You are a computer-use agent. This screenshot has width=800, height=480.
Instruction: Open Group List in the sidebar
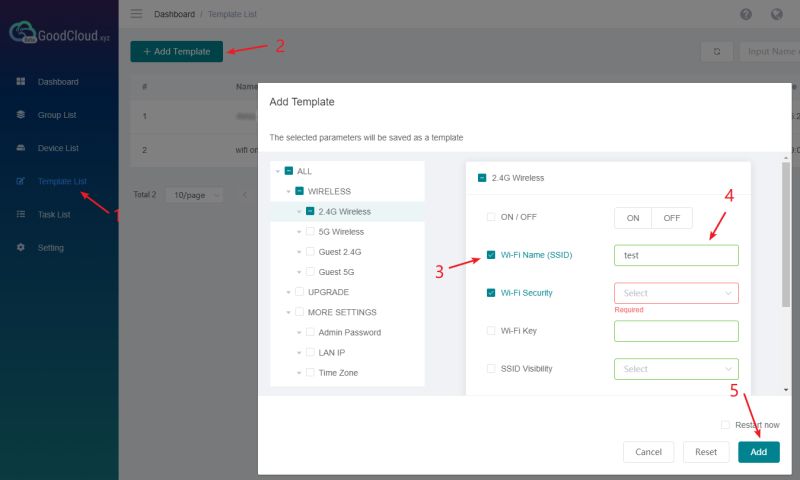tap(57, 115)
